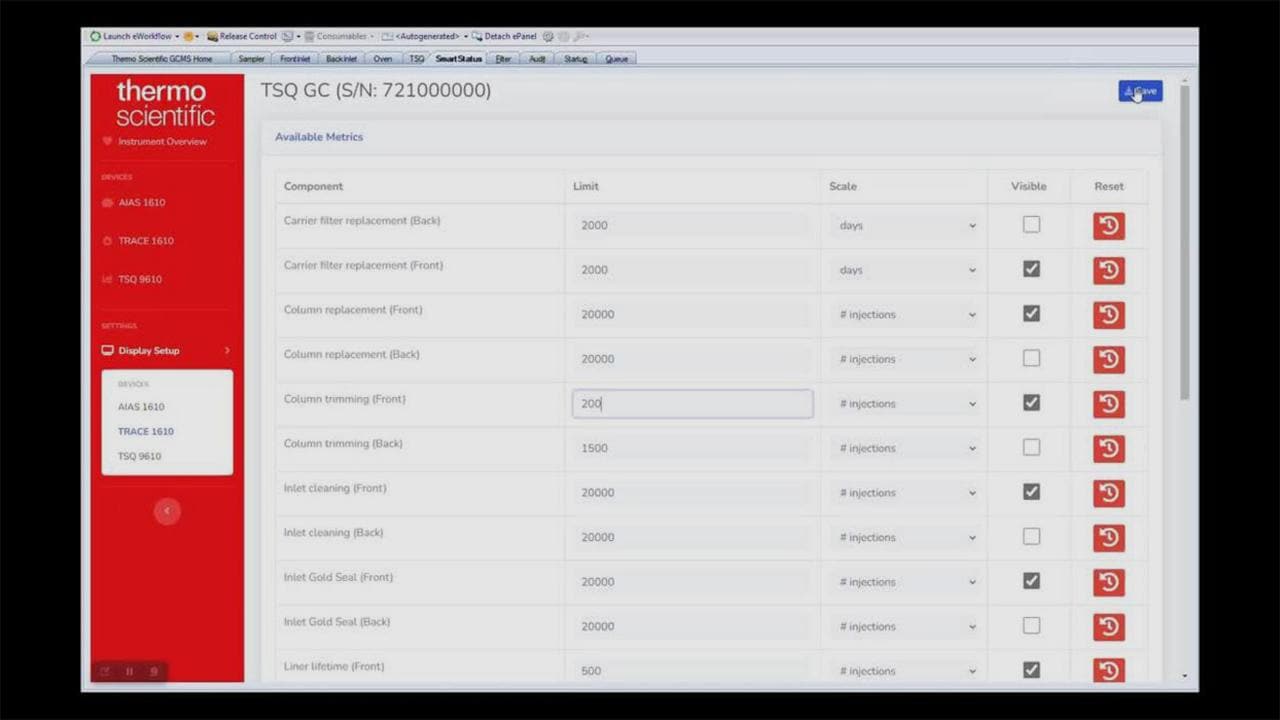Screen dimensions: 1280x720
Task: Switch to the Oven tab
Action: (382, 59)
